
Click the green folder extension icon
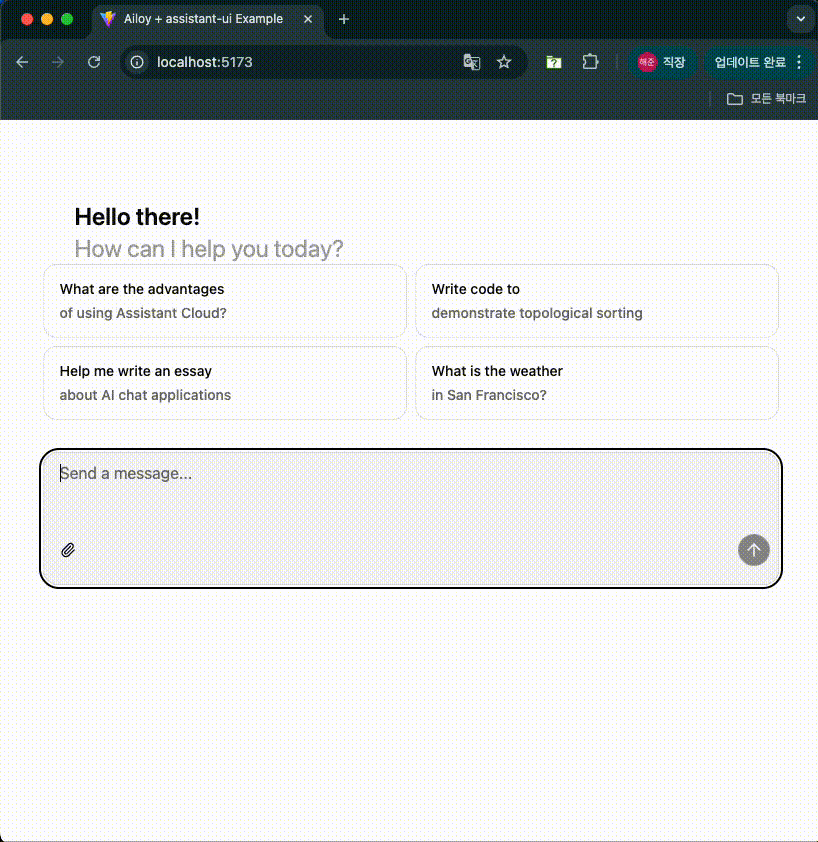(x=553, y=62)
